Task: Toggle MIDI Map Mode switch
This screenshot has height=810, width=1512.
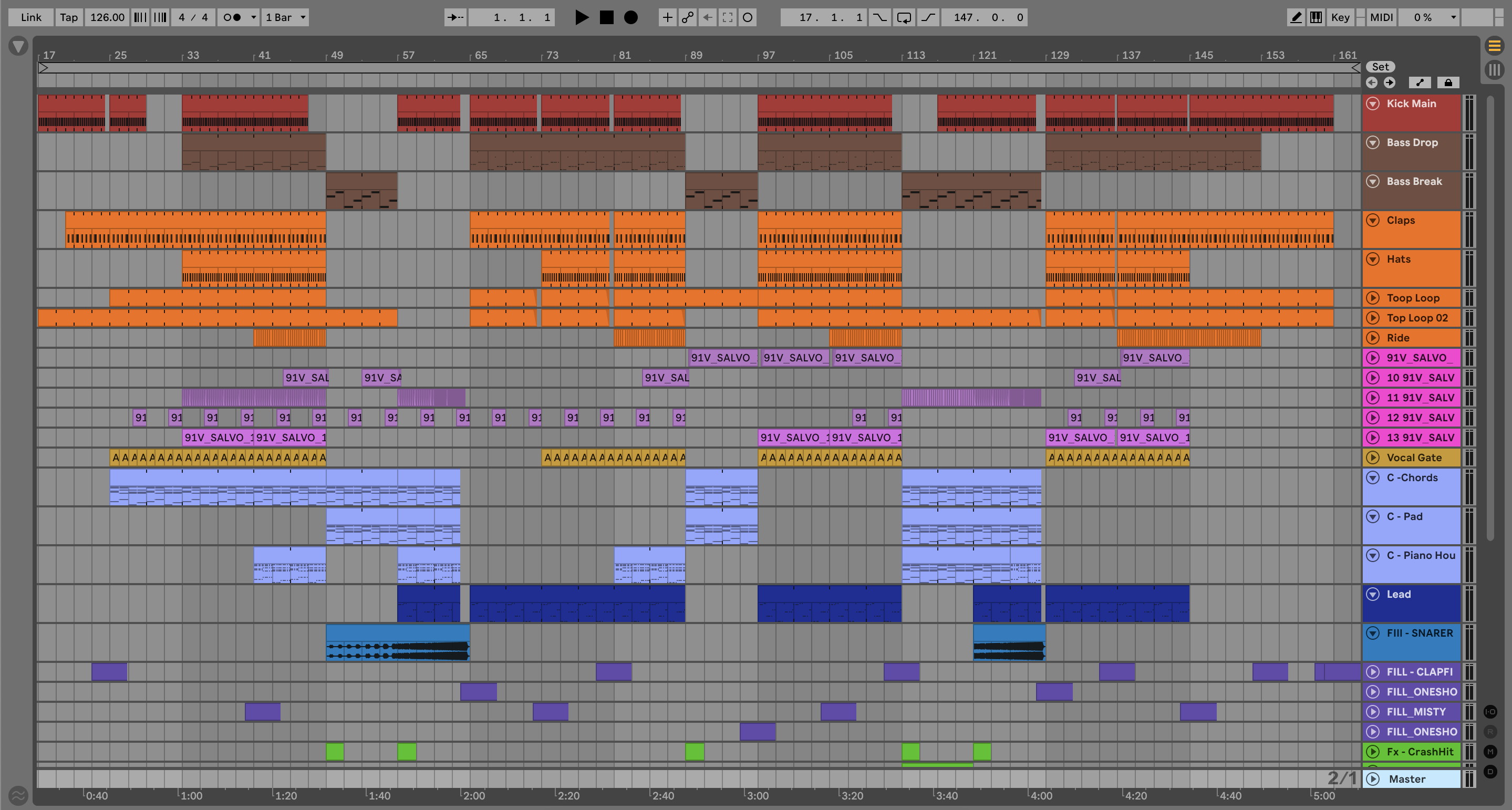Action: (1381, 17)
